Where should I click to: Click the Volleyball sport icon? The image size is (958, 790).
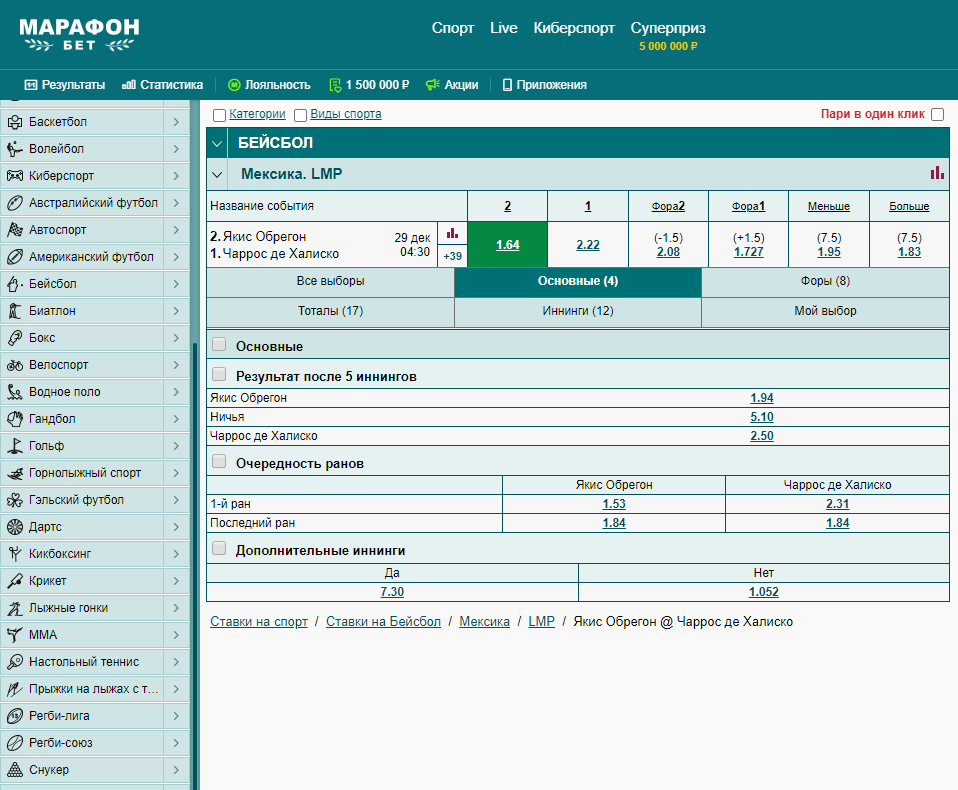[x=15, y=148]
